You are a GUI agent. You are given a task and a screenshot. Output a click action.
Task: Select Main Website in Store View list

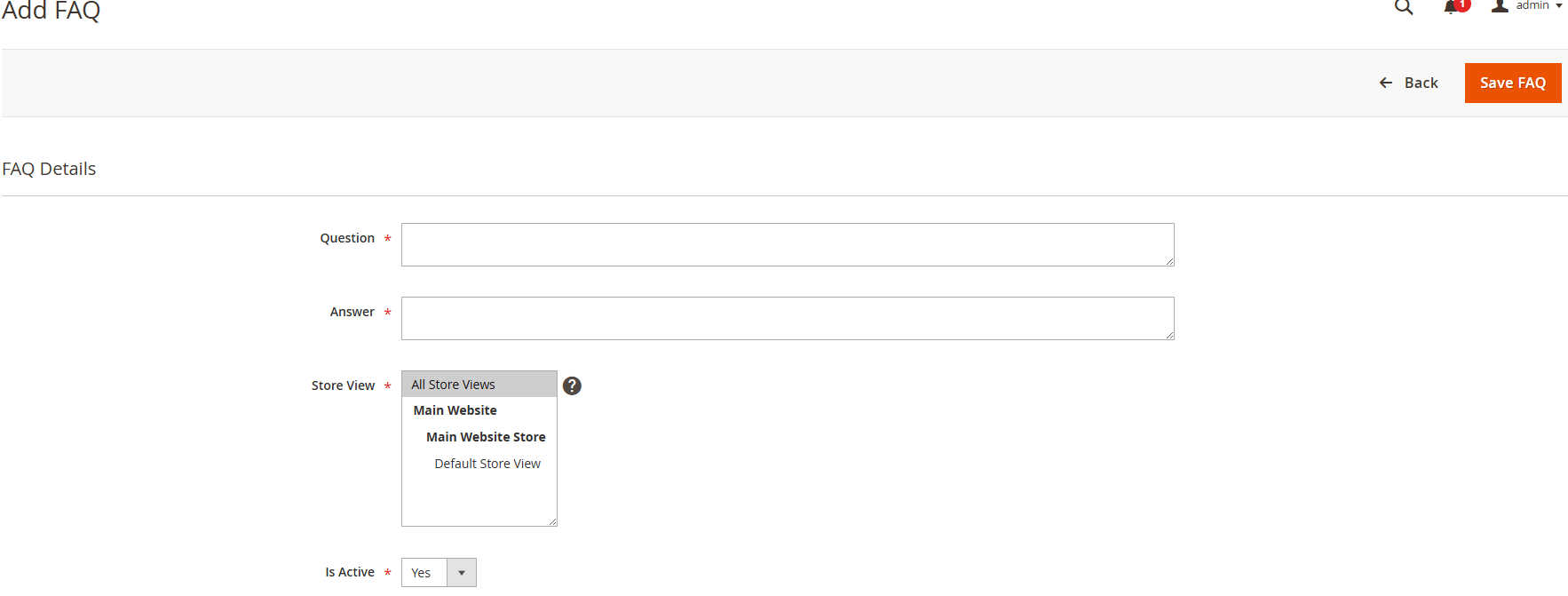pos(455,410)
